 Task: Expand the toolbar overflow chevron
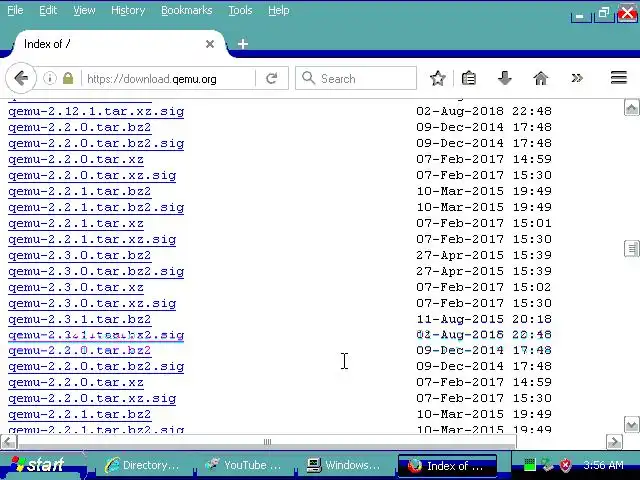(577, 78)
